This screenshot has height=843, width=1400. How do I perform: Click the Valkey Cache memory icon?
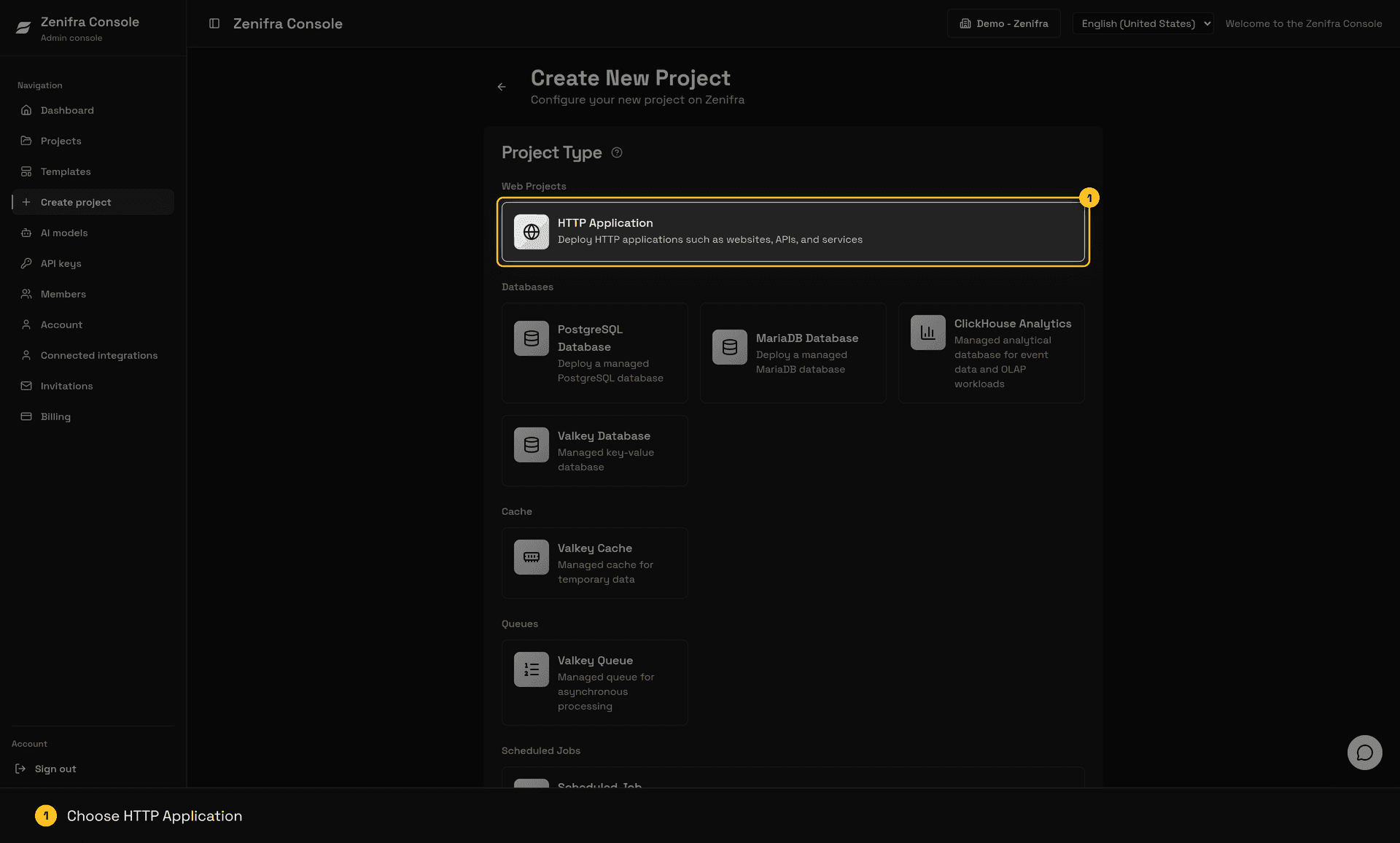point(532,557)
